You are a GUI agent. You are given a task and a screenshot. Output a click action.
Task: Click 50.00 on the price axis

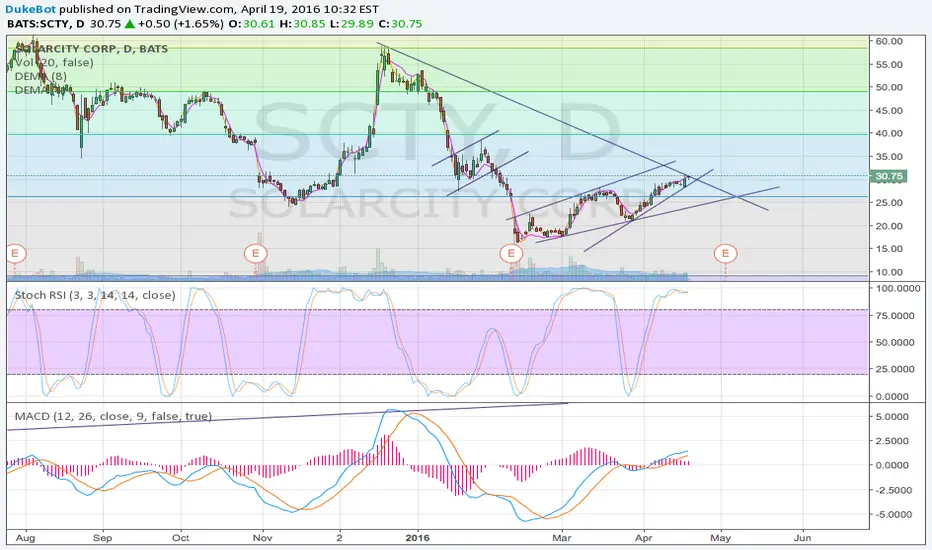(x=889, y=87)
